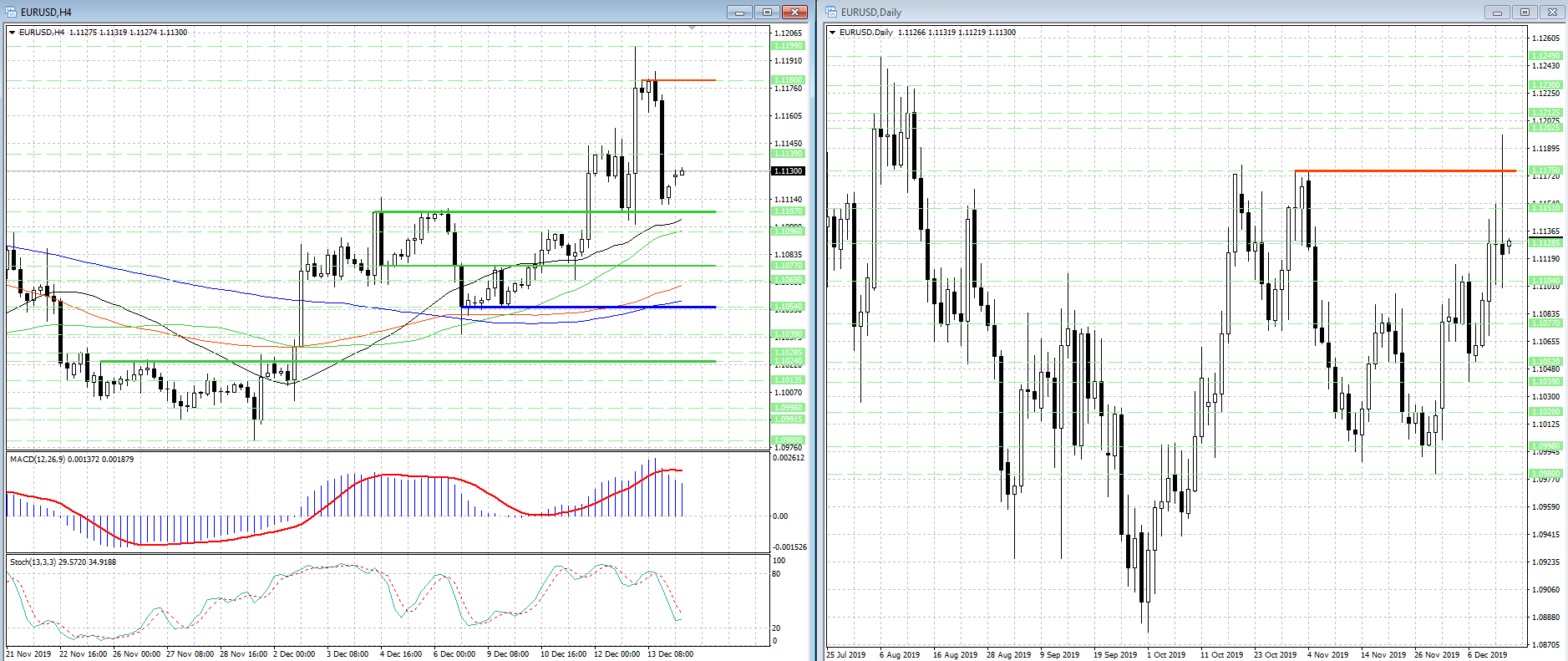Open the Daily chart's one-click trading arrow

pos(833,33)
